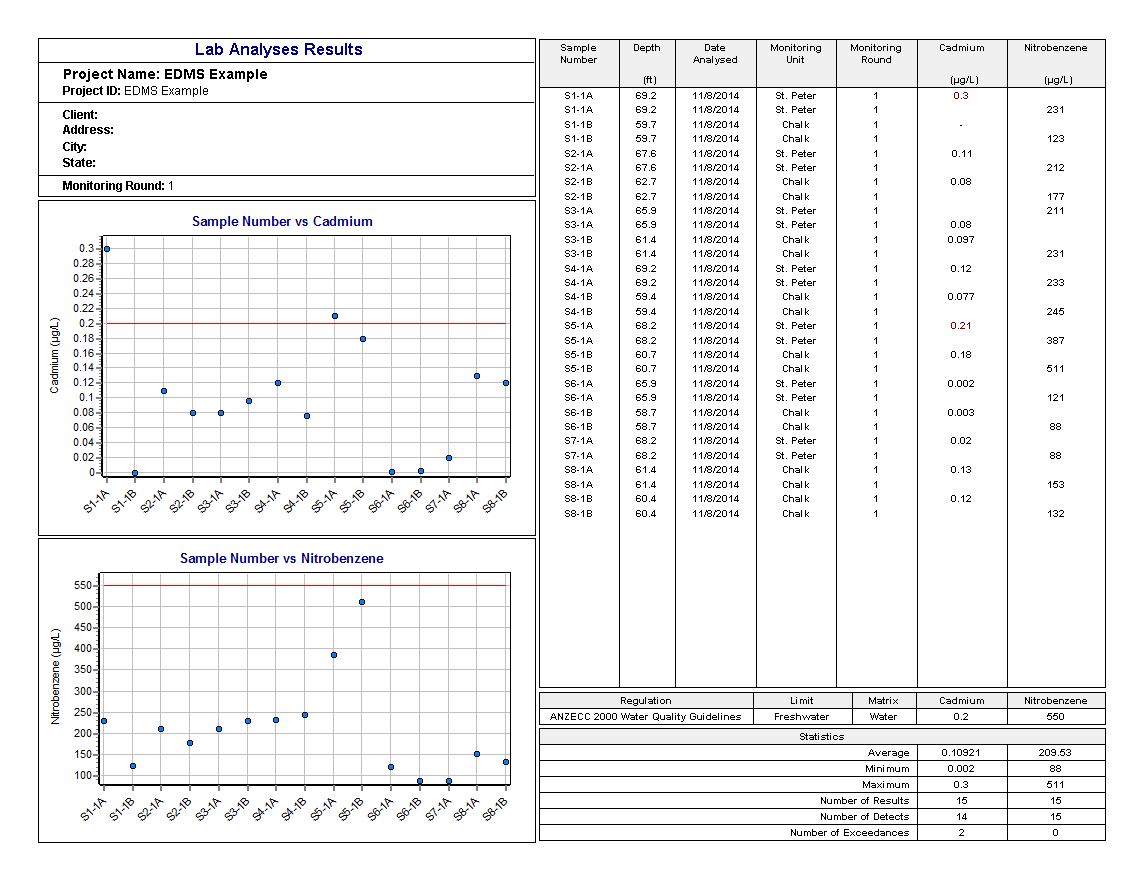Select the Date Analysed column header

714,54
